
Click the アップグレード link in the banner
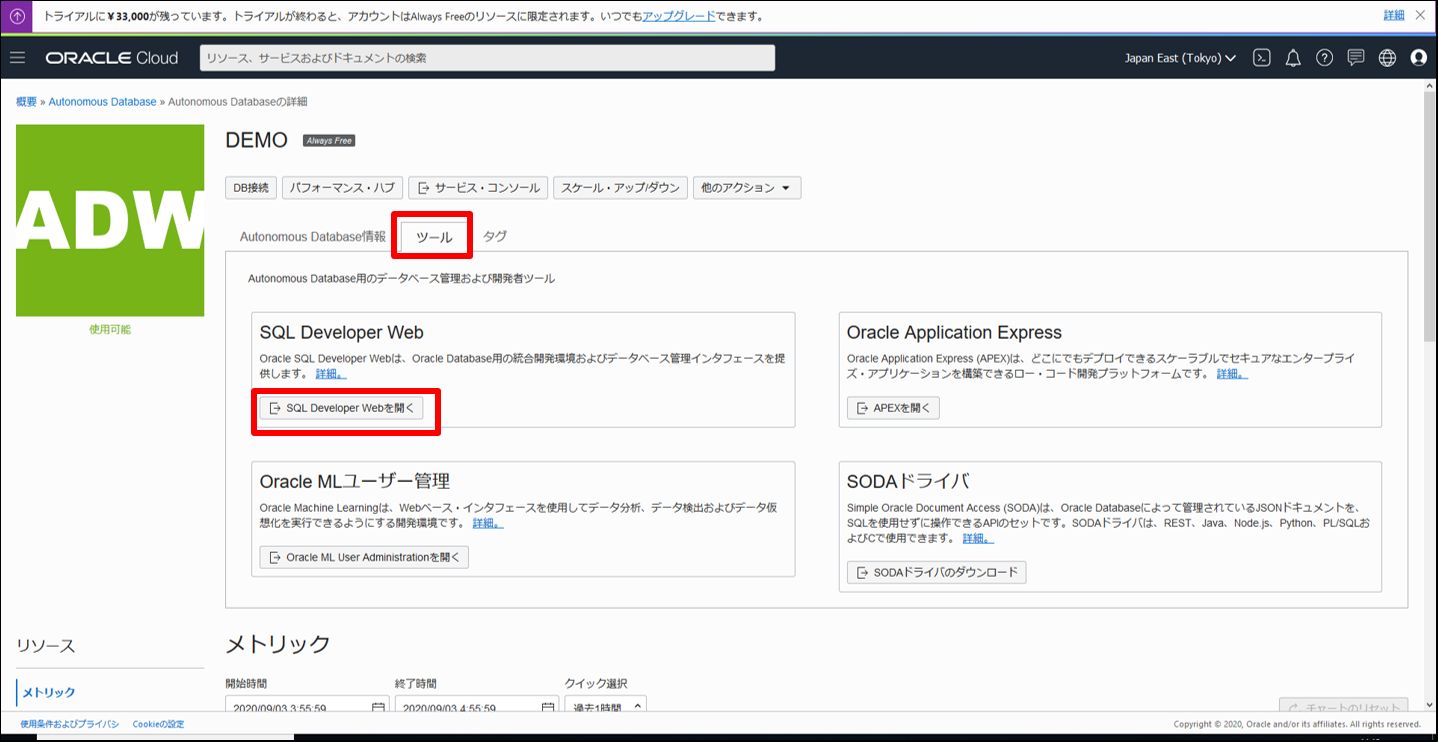coord(679,16)
